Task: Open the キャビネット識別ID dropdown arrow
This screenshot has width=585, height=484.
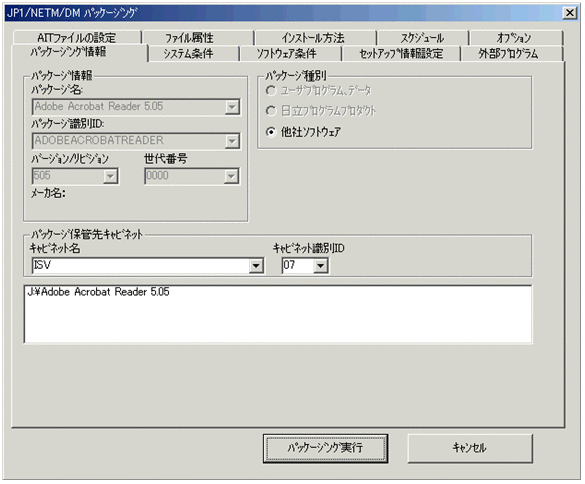Action: [x=320, y=266]
